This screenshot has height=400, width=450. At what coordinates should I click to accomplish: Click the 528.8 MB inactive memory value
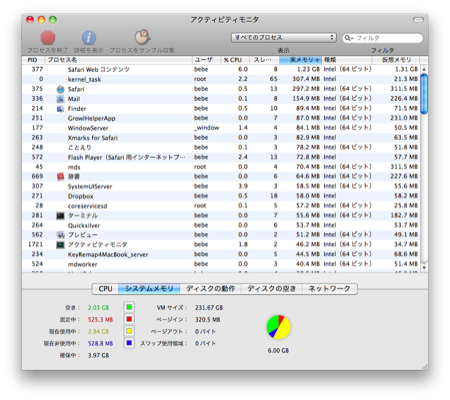(100, 343)
